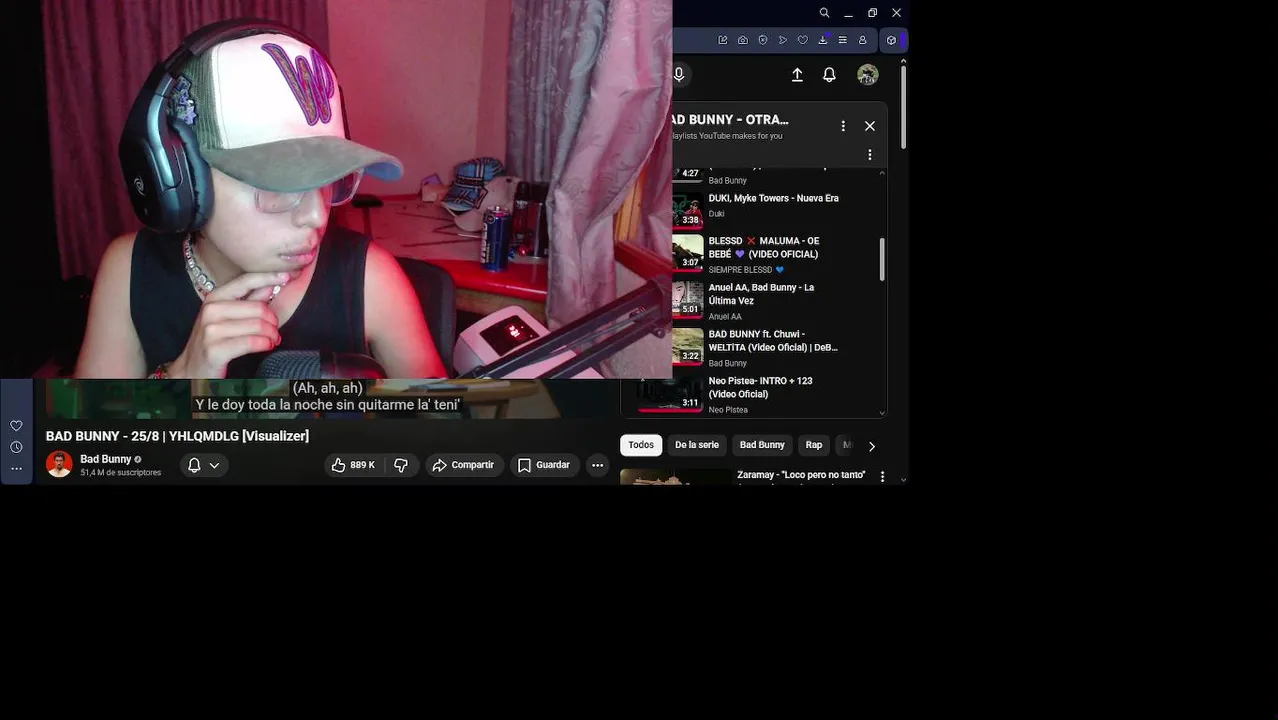
Task: Select the Rap filter chip
Action: pyautogui.click(x=814, y=445)
